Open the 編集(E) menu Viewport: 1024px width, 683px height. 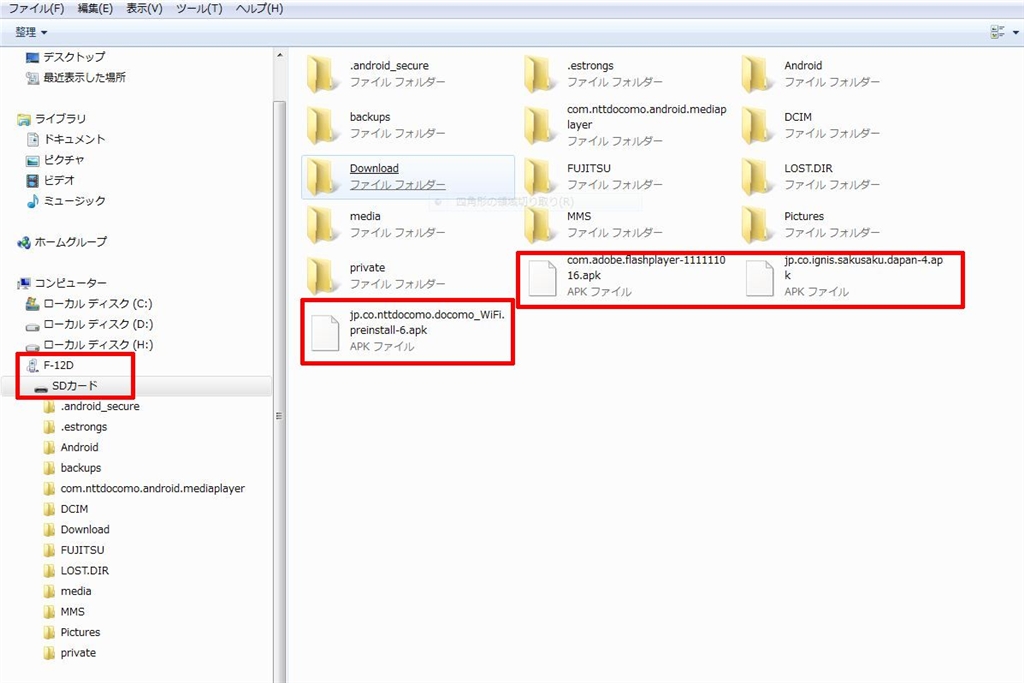(95, 8)
